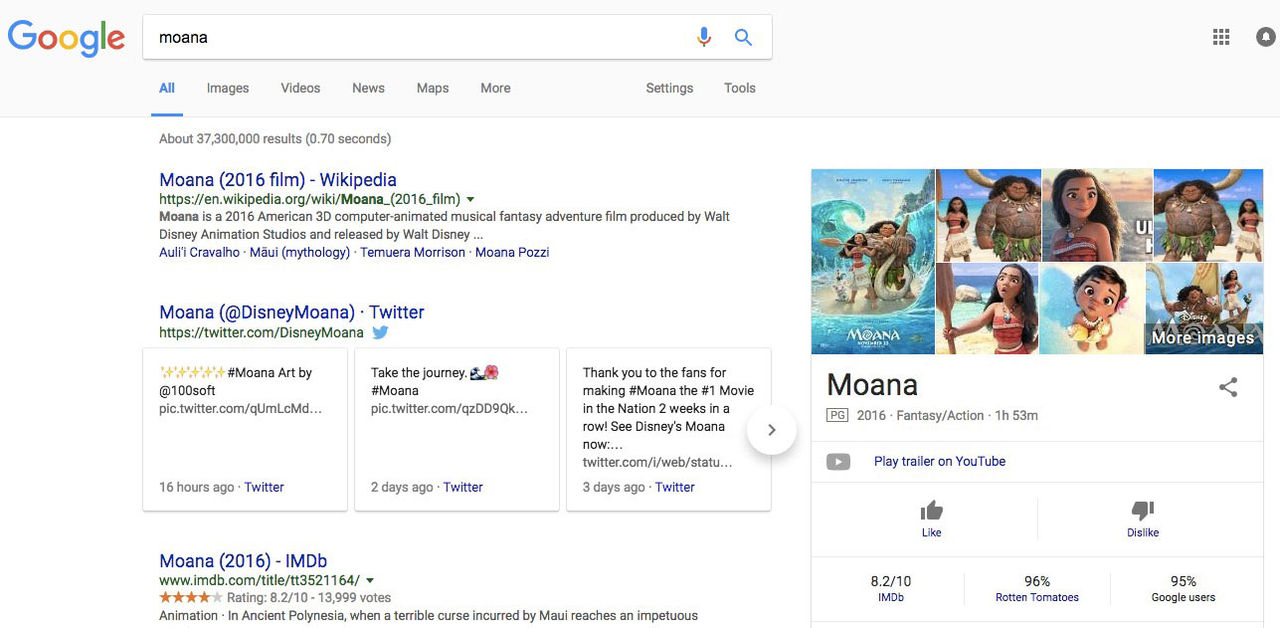Screen dimensions: 1280x628
Task: Open the Take the journey tweet card
Action: [457, 430]
